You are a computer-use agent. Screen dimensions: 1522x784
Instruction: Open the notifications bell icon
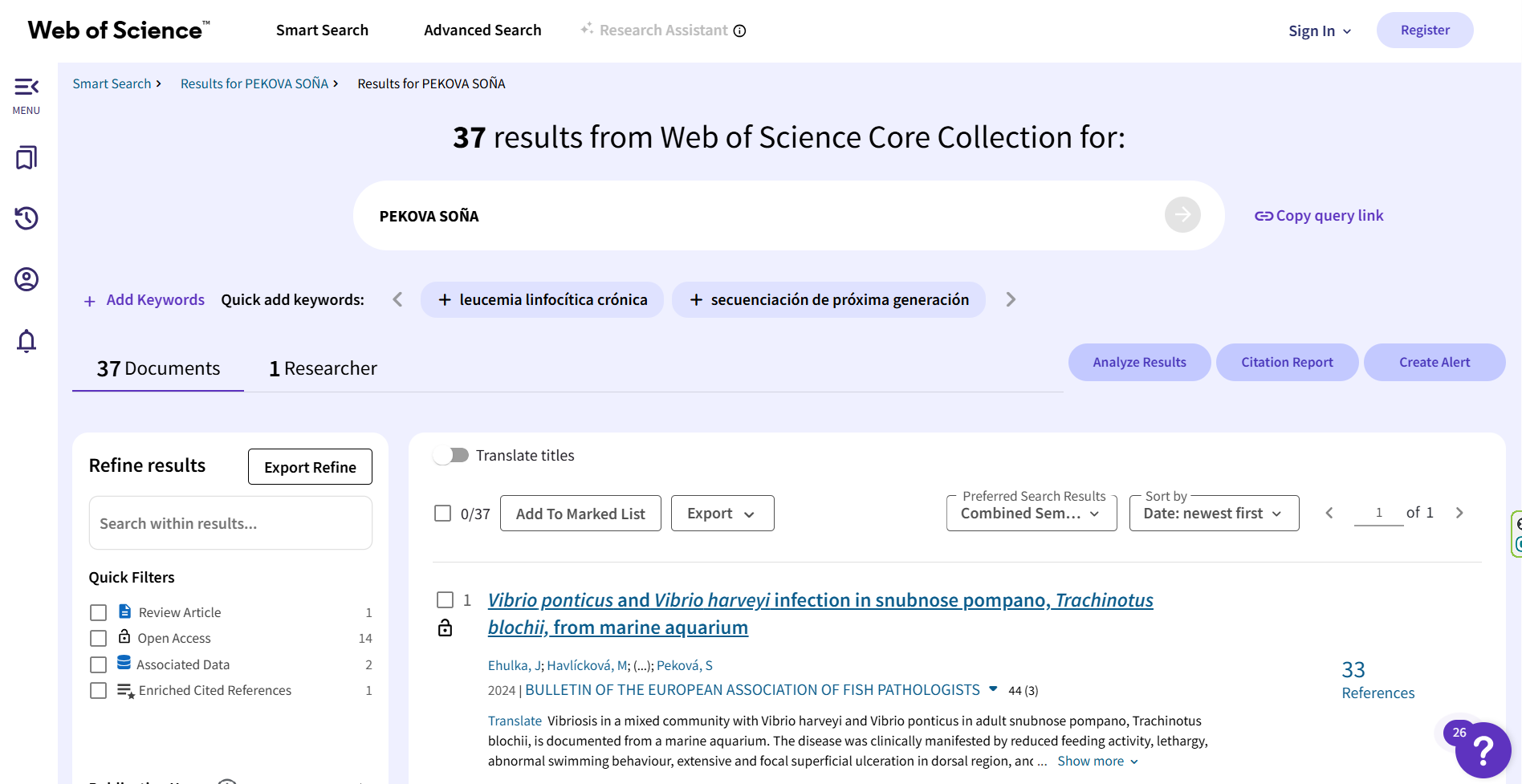pyautogui.click(x=26, y=341)
